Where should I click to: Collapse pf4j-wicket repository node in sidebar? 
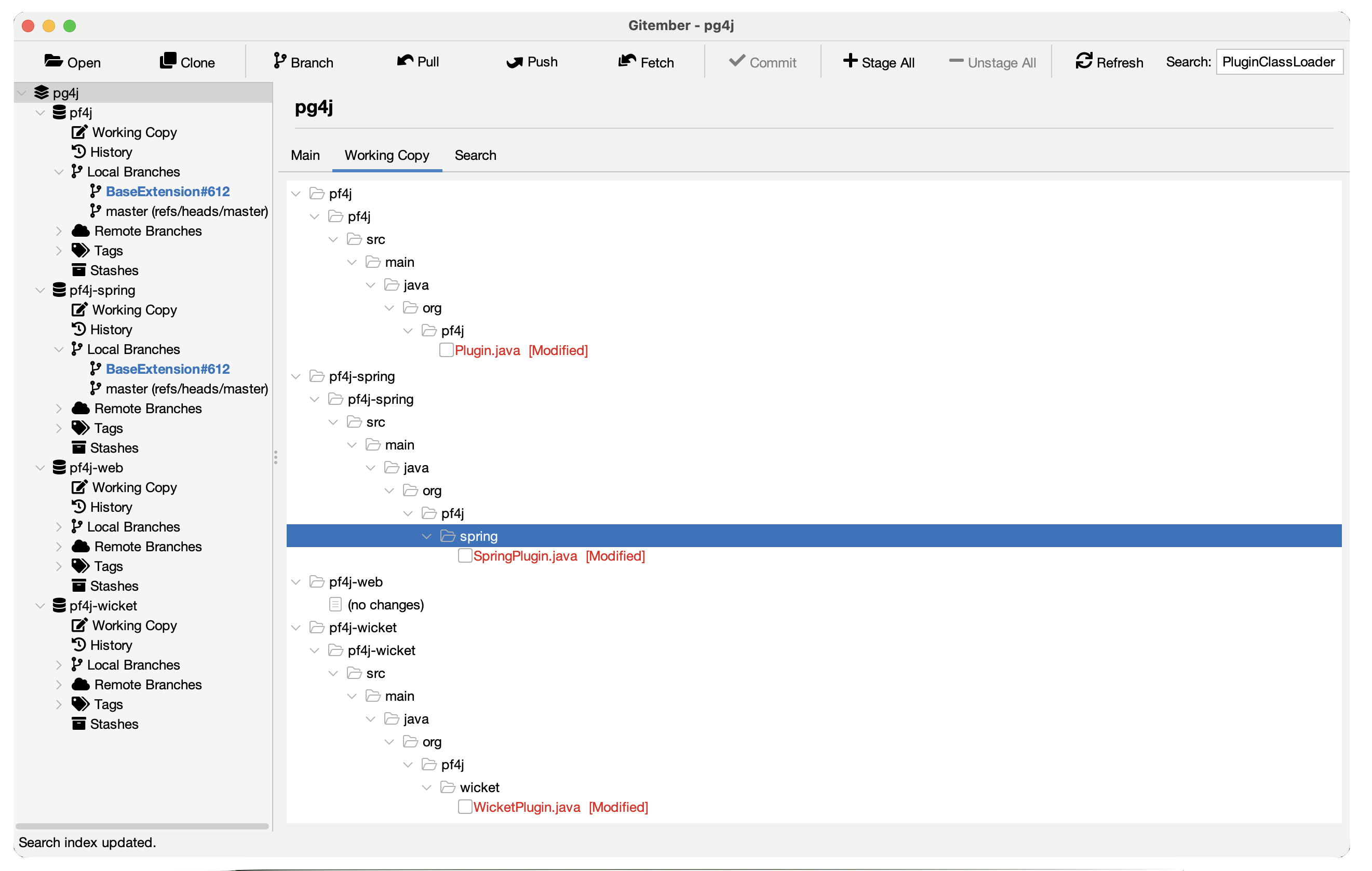click(x=41, y=606)
